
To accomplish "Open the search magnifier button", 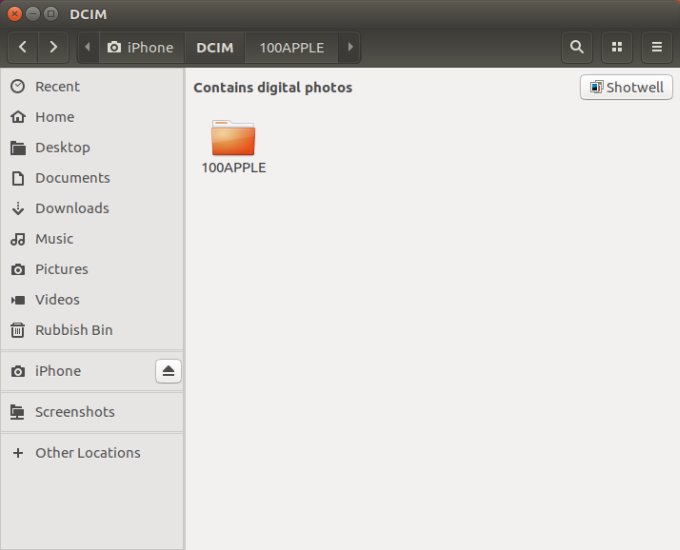I will [x=576, y=47].
